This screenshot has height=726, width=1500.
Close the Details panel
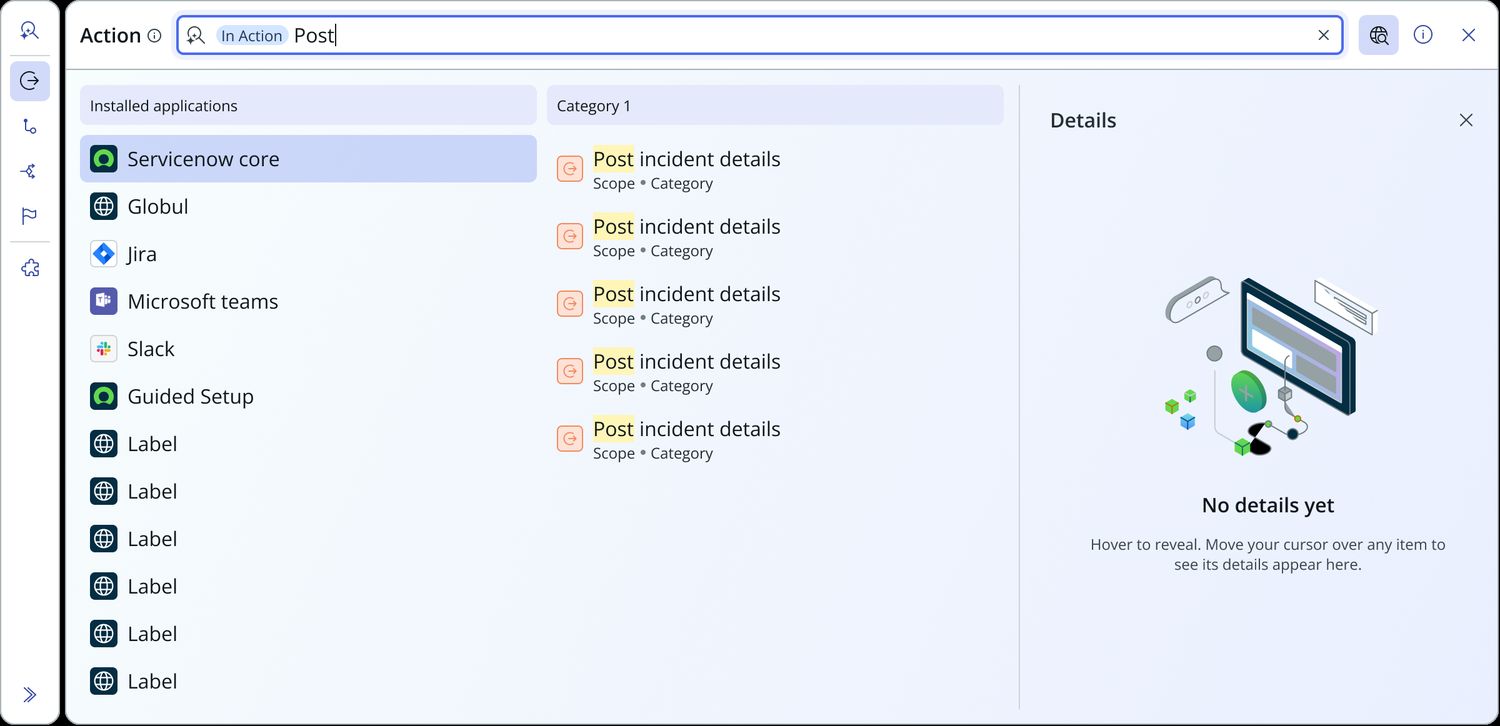tap(1466, 120)
